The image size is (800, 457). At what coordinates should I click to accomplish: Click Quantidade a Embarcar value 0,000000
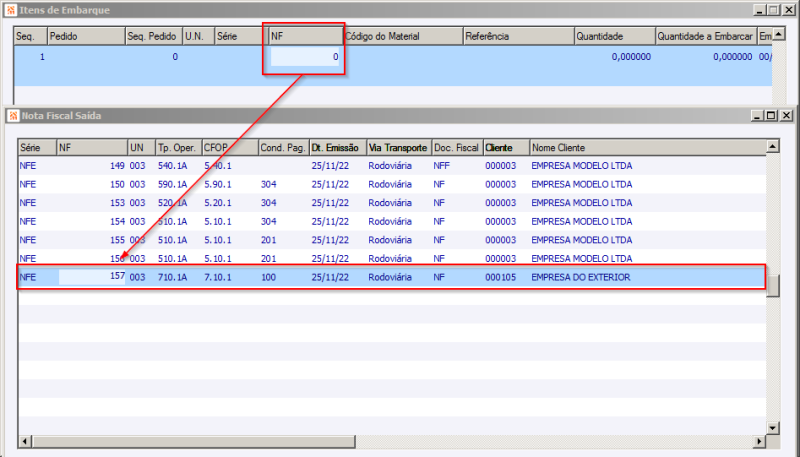click(x=733, y=57)
